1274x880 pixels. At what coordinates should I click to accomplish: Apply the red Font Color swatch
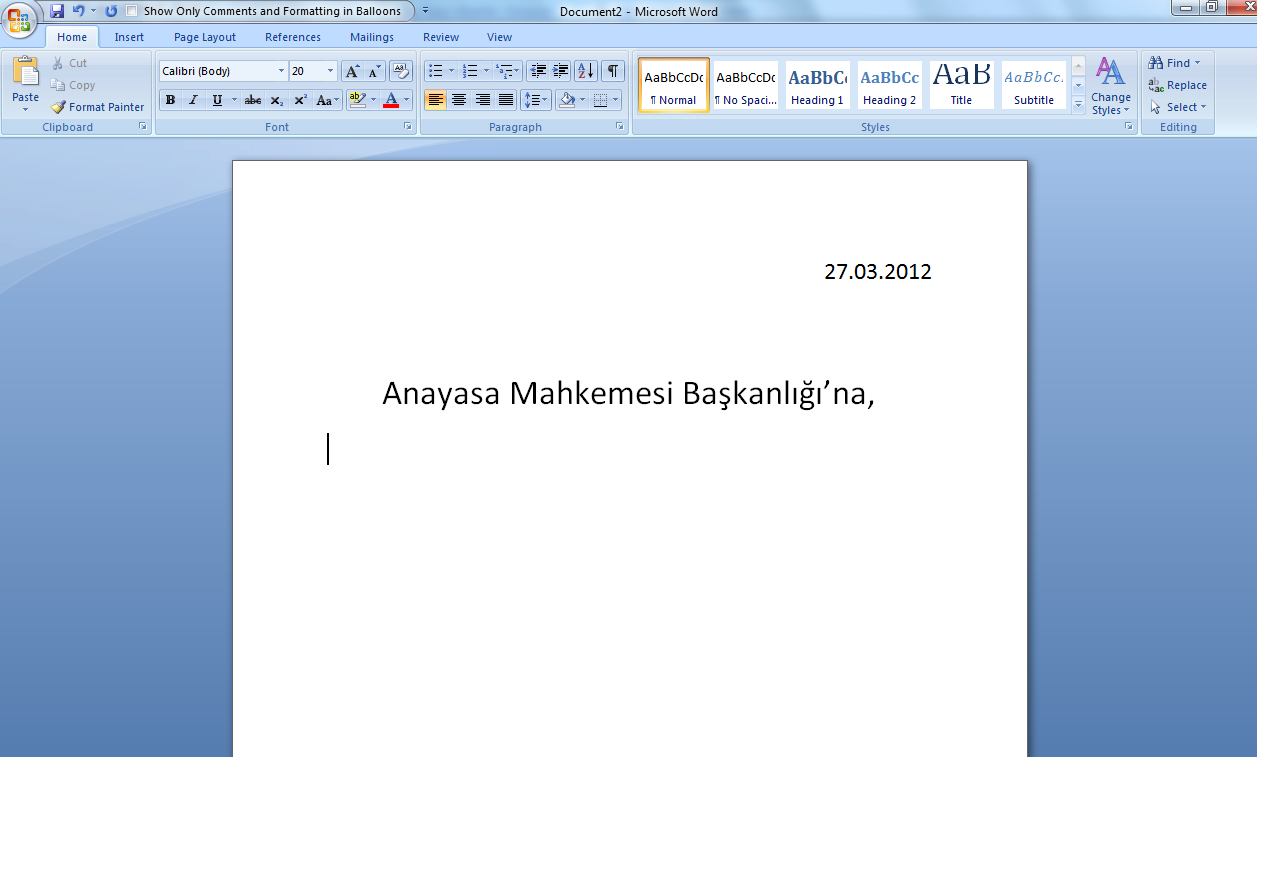(391, 100)
